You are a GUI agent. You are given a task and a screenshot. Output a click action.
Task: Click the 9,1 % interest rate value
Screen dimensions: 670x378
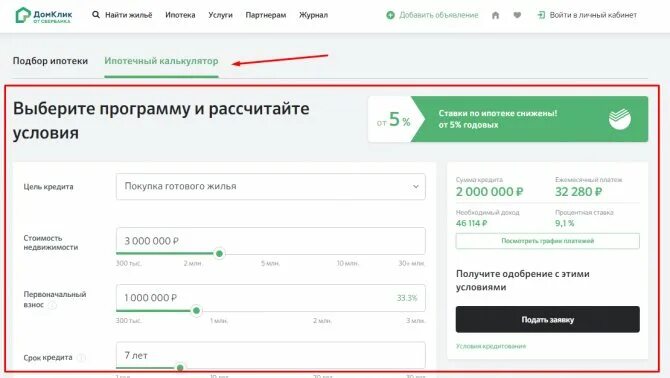[x=564, y=223]
